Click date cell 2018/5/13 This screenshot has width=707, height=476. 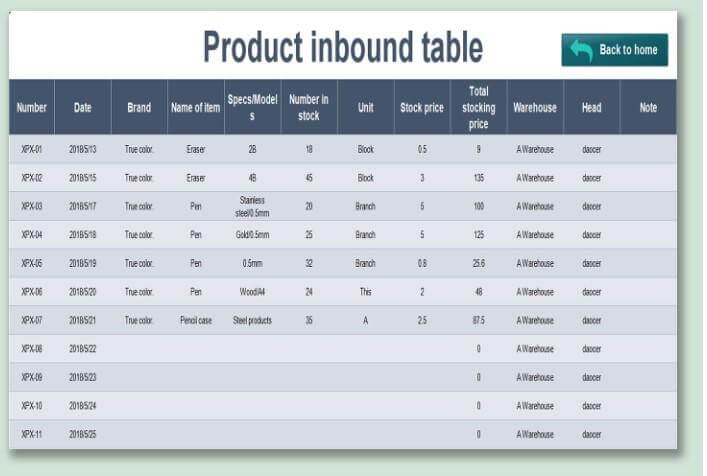tap(83, 149)
